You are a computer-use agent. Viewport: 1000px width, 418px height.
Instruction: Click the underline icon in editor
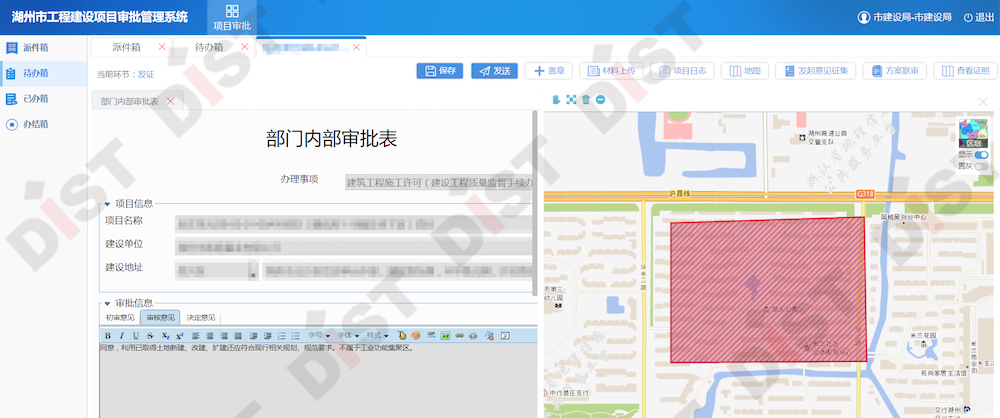[135, 335]
